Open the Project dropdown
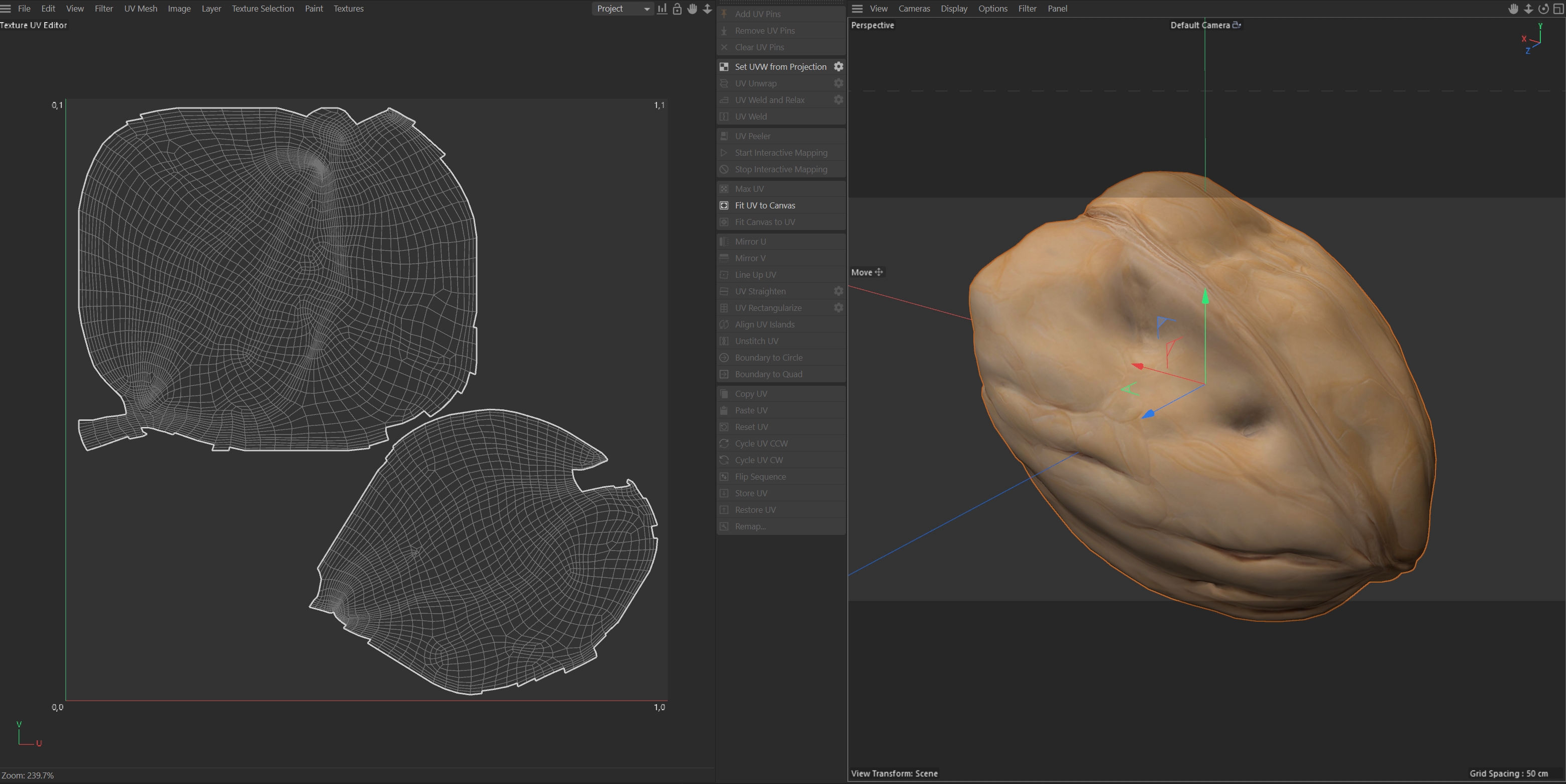 pyautogui.click(x=622, y=9)
